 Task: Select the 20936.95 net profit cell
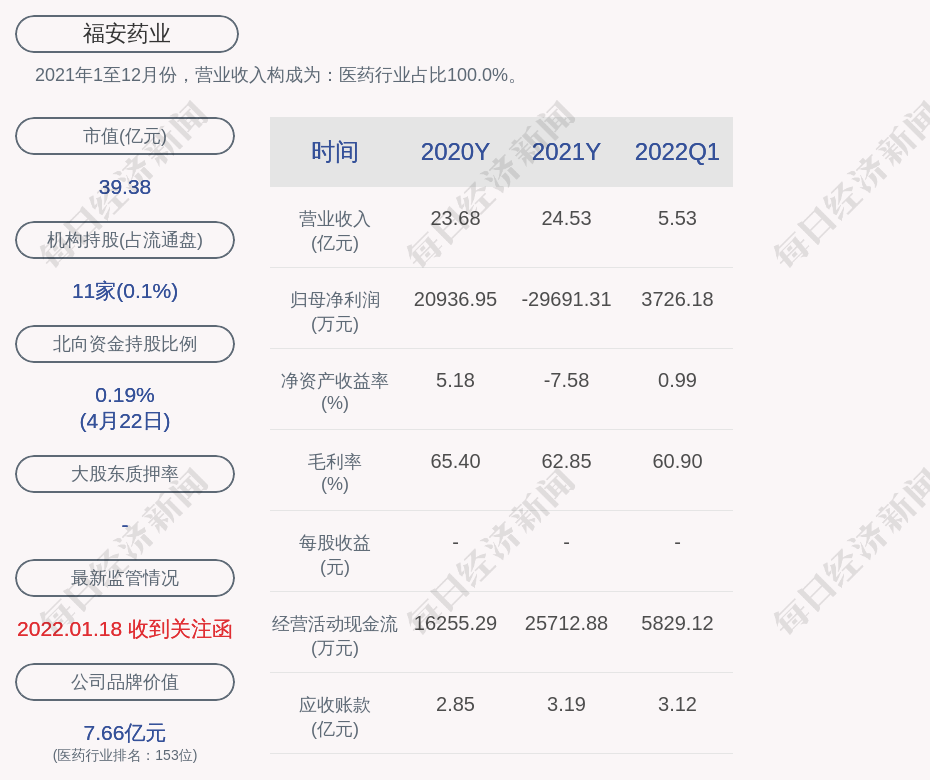(455, 299)
